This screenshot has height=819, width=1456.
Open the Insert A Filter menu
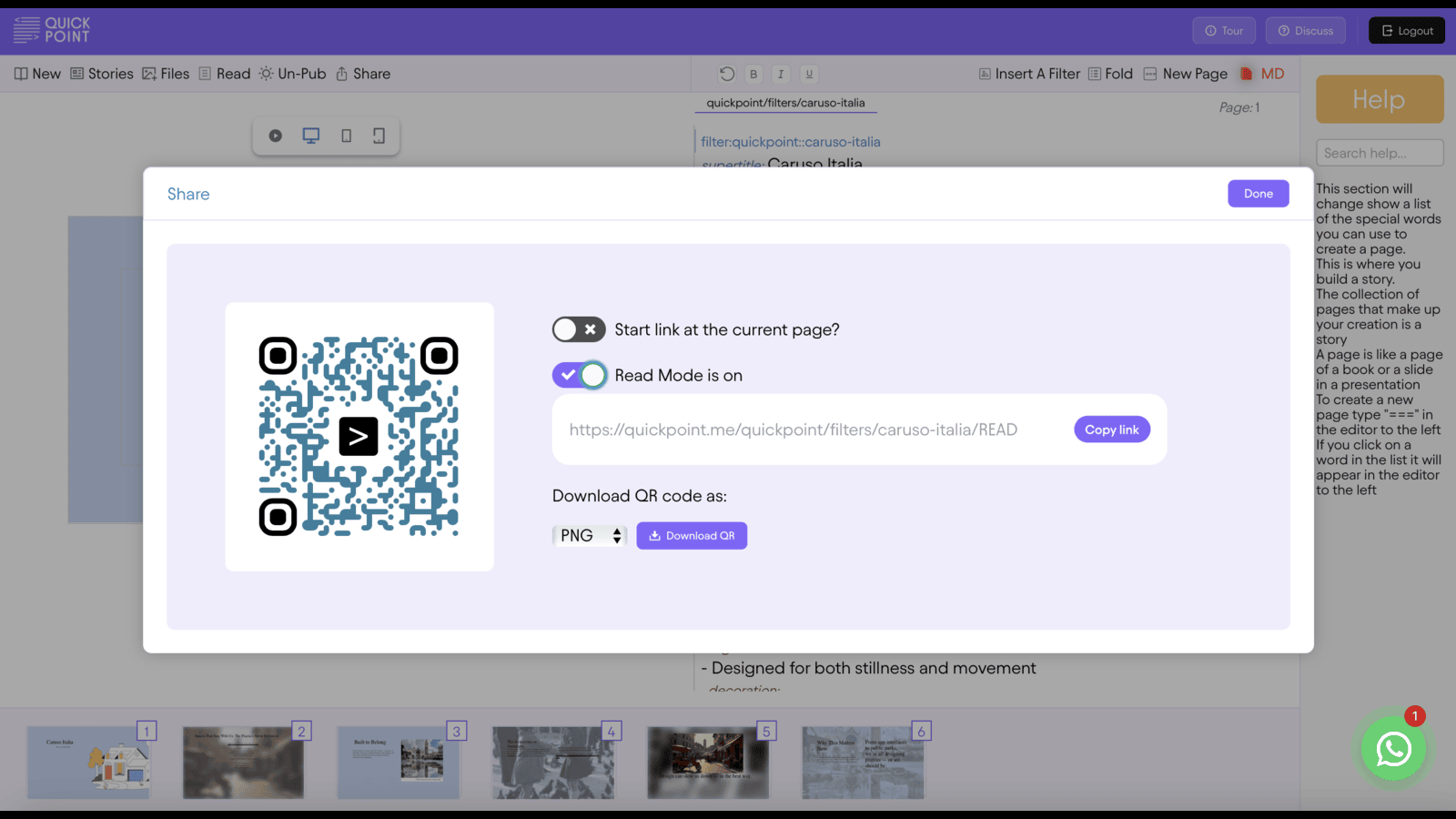coord(1029,74)
